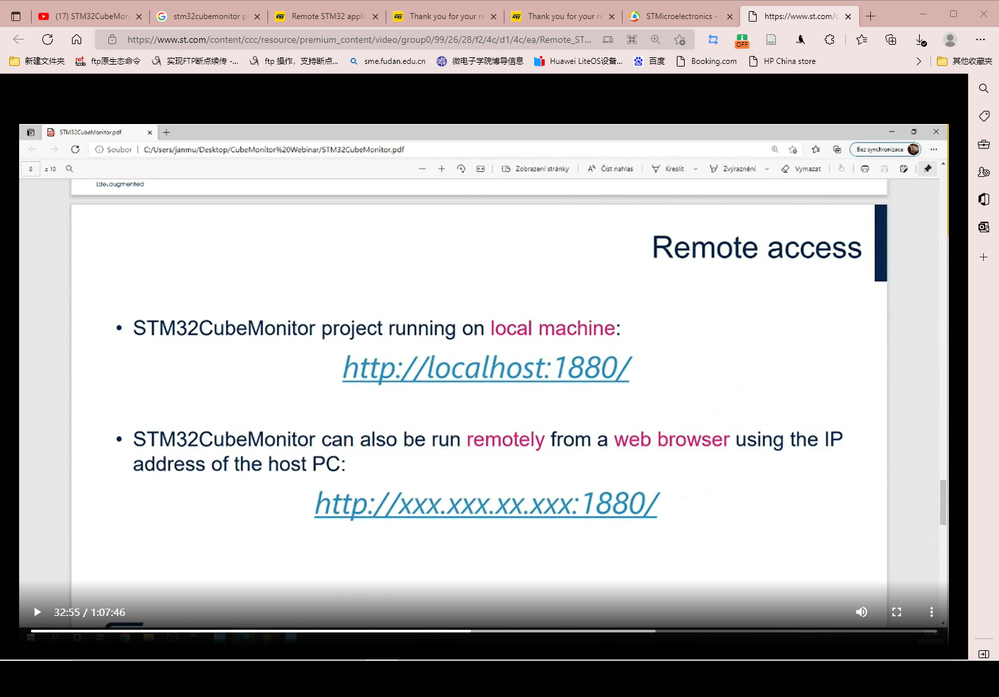Viewport: 999px width, 697px height.
Task: Seek on the video progress bar
Action: tap(488, 631)
